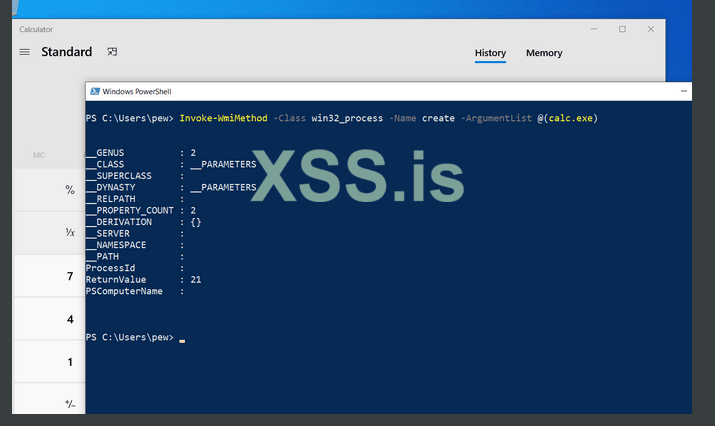Switch to the History tab in Calculator

(490, 53)
